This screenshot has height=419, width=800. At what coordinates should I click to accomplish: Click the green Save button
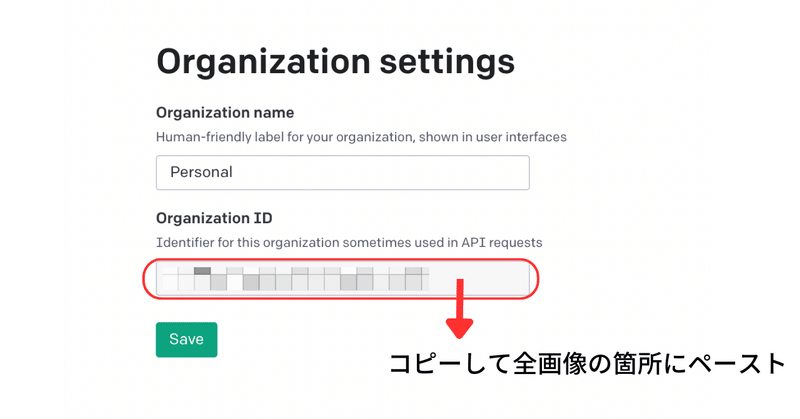tap(186, 339)
